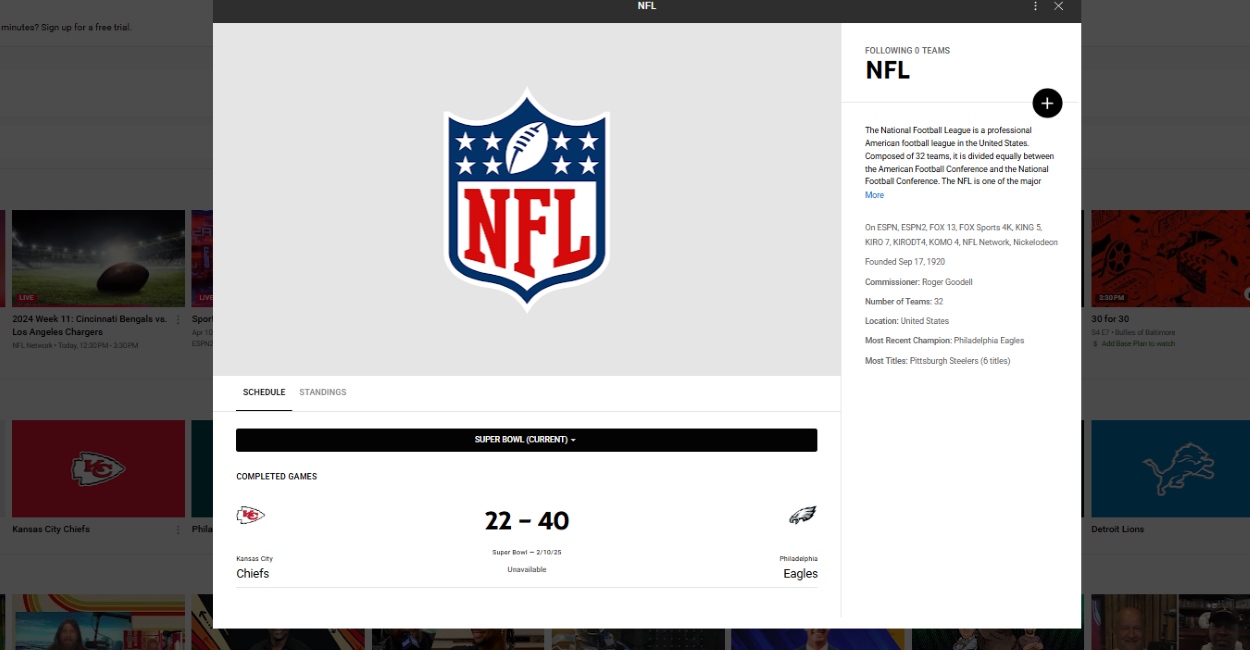Switch to the Standings tab
This screenshot has width=1250, height=650.
point(323,392)
